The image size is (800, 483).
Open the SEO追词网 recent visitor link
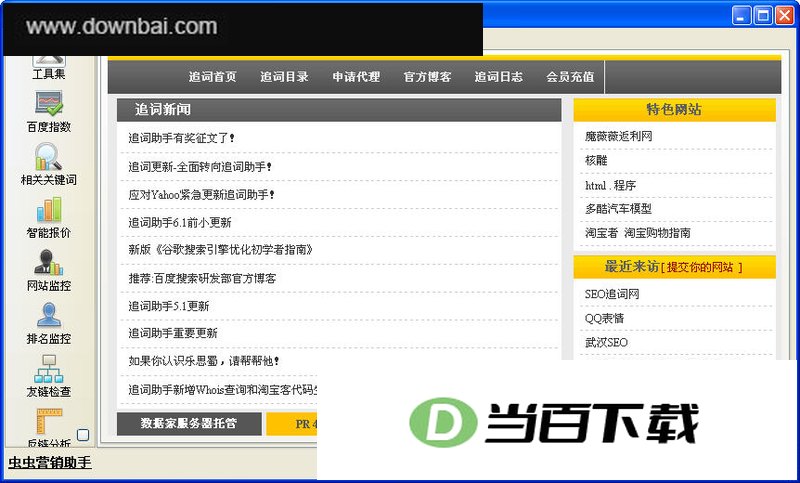click(x=612, y=294)
